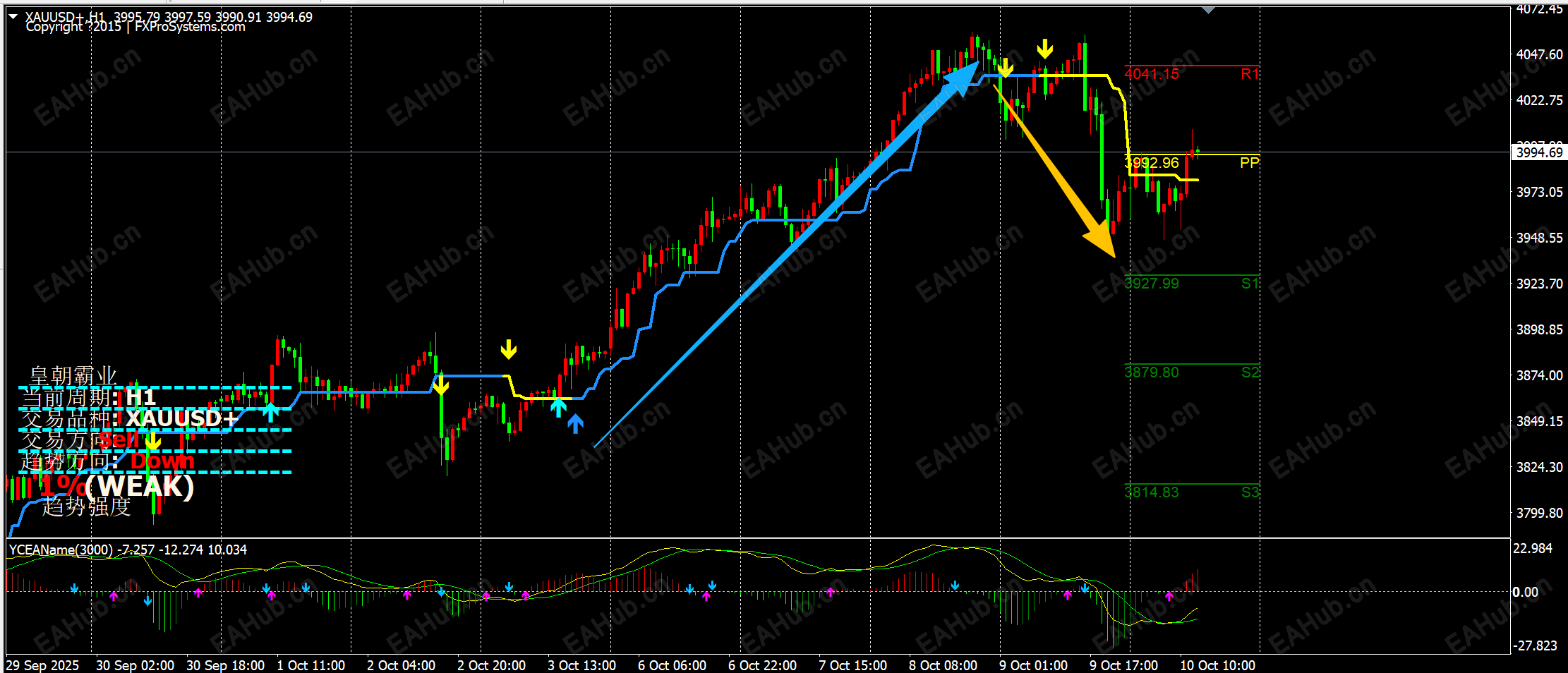The height and width of the screenshot is (673, 1568).
Task: Click the 9 Oct 17:00 time label
Action: coord(1124,665)
